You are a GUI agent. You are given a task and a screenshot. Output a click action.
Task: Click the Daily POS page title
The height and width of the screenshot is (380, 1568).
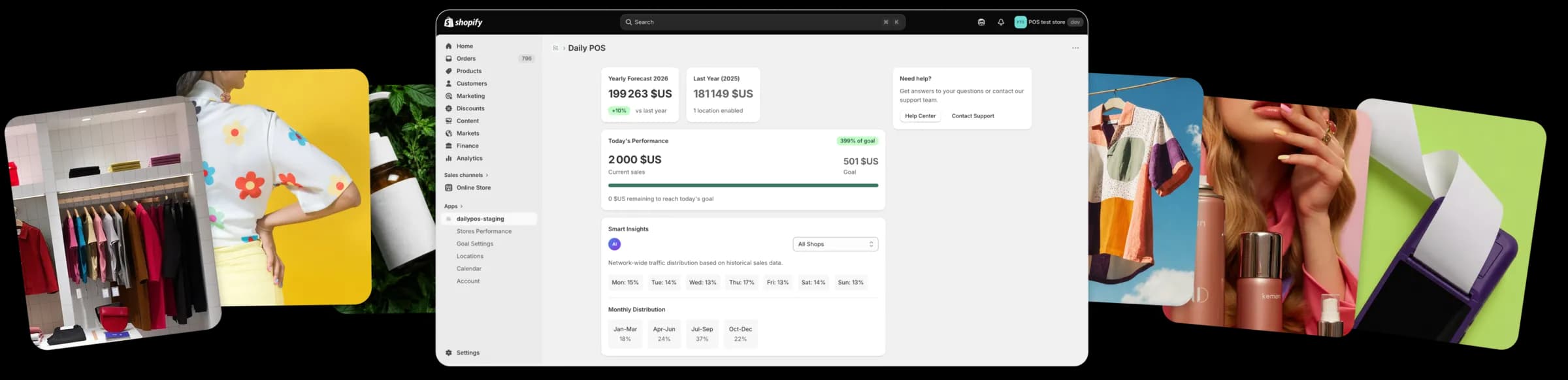(x=587, y=48)
